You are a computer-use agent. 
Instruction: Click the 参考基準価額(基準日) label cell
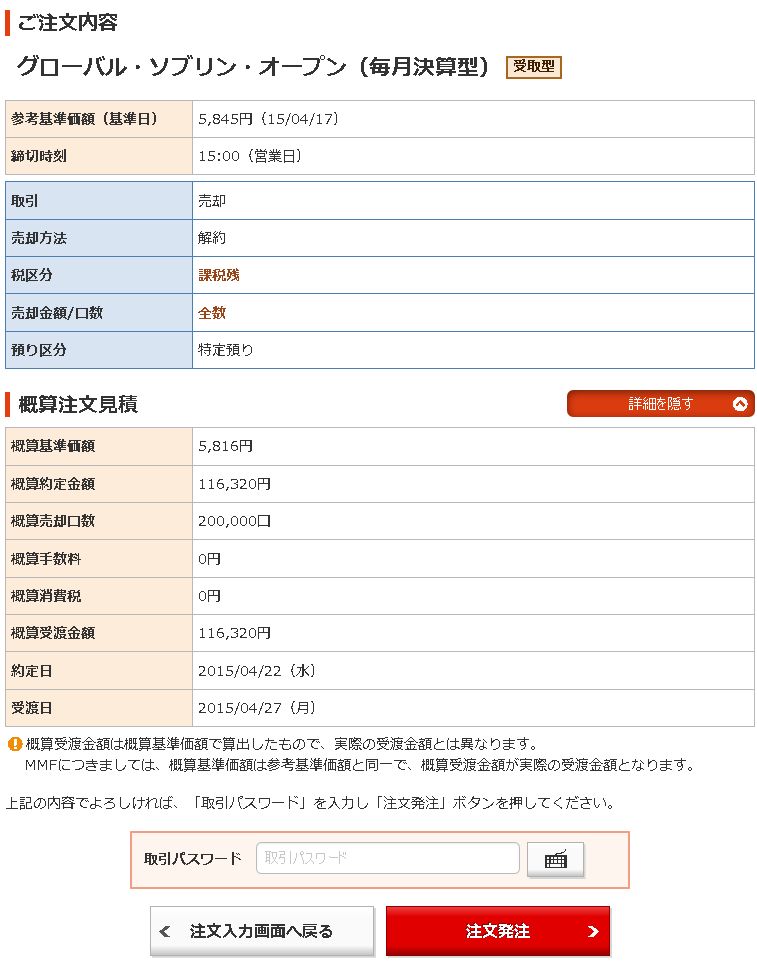(x=99, y=119)
